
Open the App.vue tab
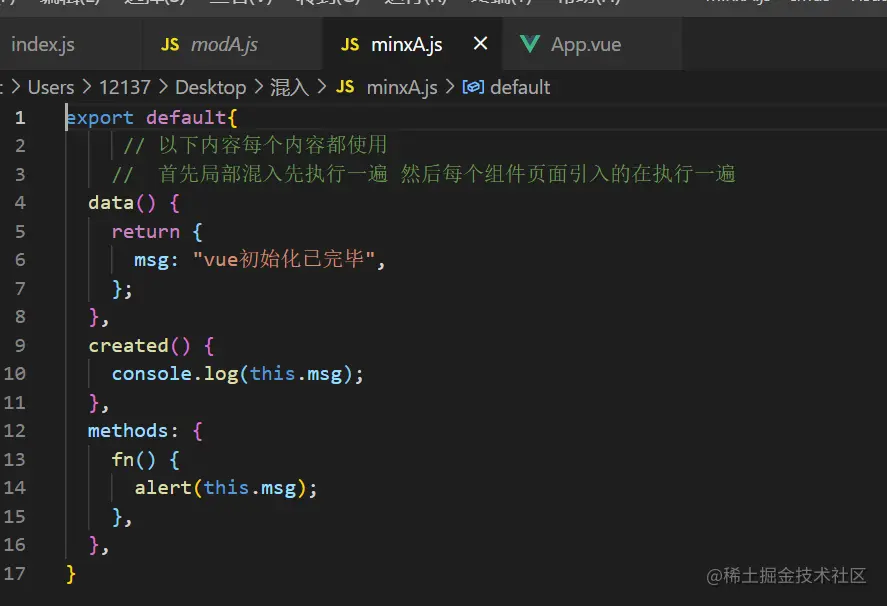592,44
